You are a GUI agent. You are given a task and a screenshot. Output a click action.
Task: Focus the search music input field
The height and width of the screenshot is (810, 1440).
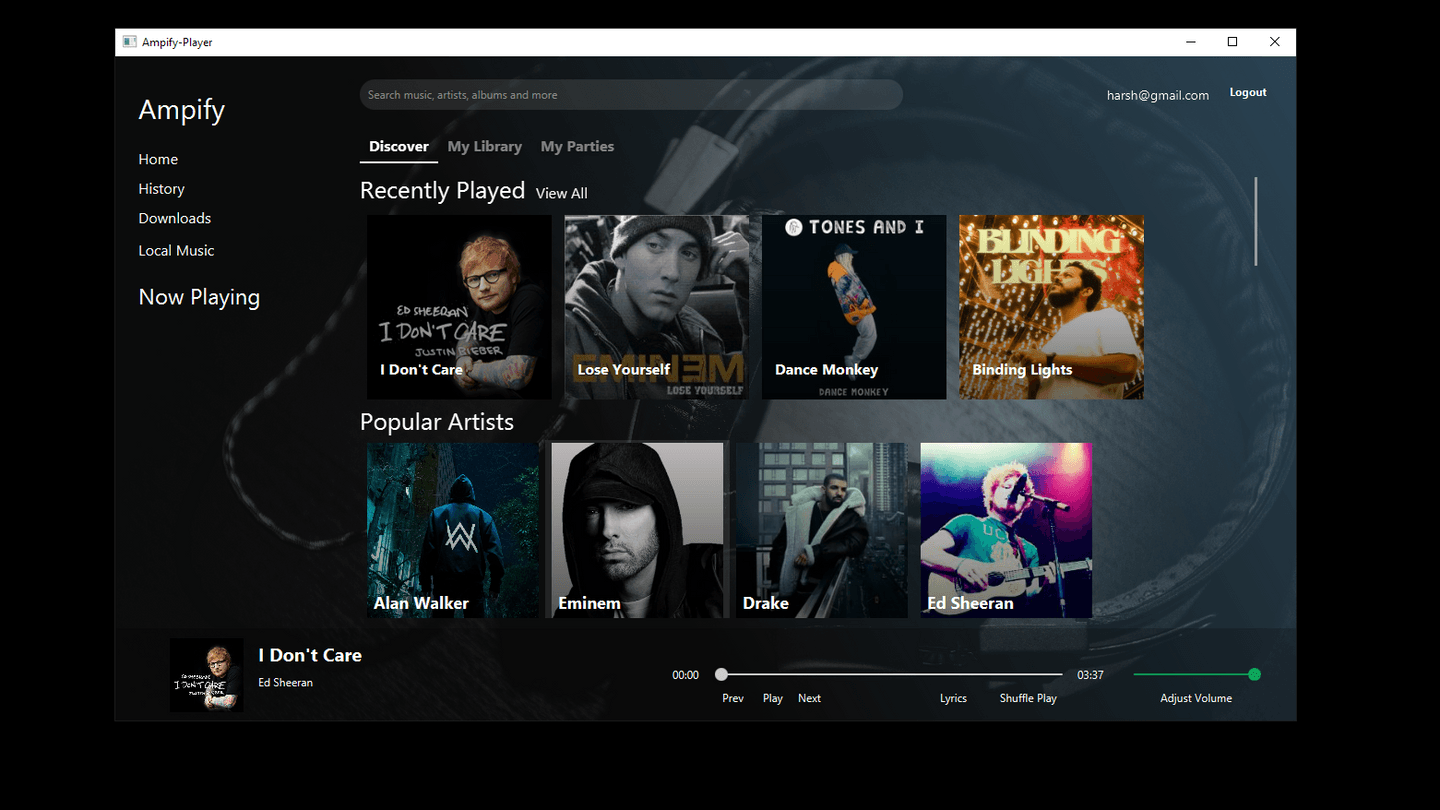(631, 95)
